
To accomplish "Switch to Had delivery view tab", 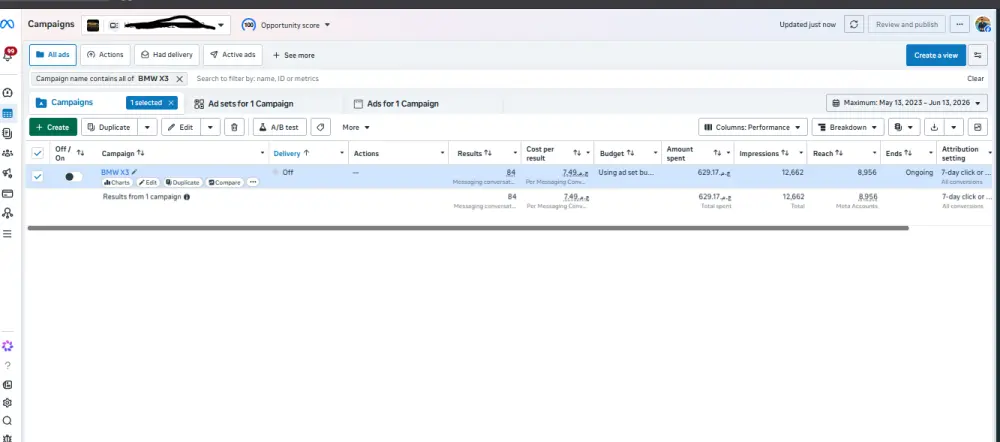I will coord(167,55).
